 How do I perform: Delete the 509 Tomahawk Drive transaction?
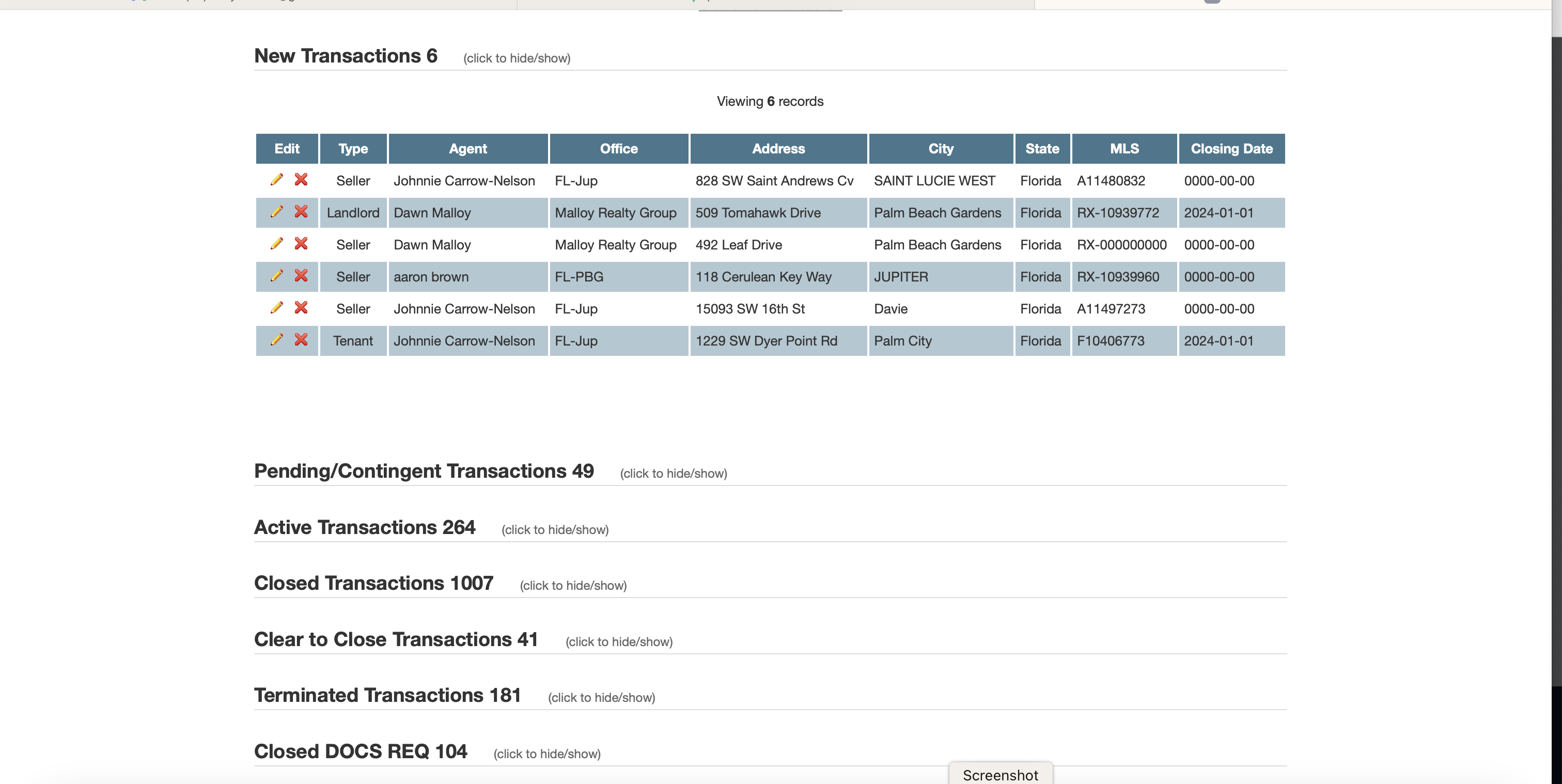pos(301,212)
